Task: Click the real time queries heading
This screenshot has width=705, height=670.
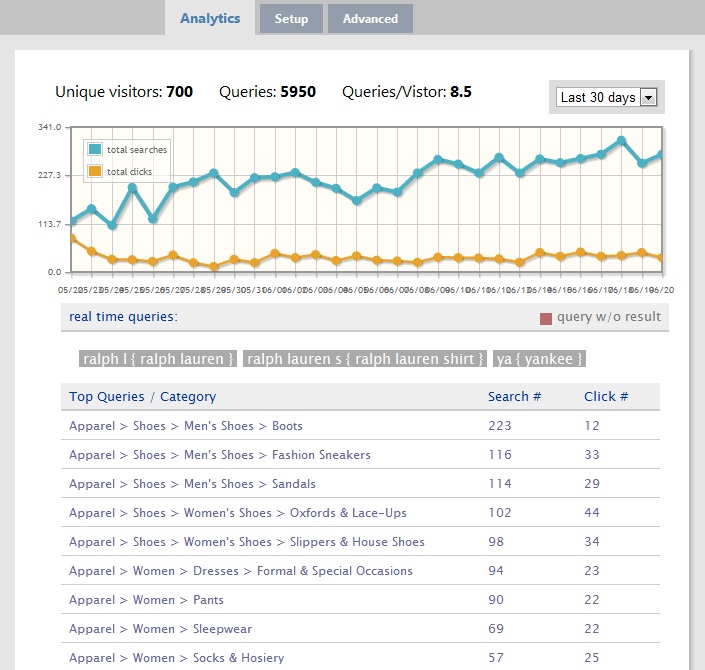Action: pyautogui.click(x=123, y=317)
